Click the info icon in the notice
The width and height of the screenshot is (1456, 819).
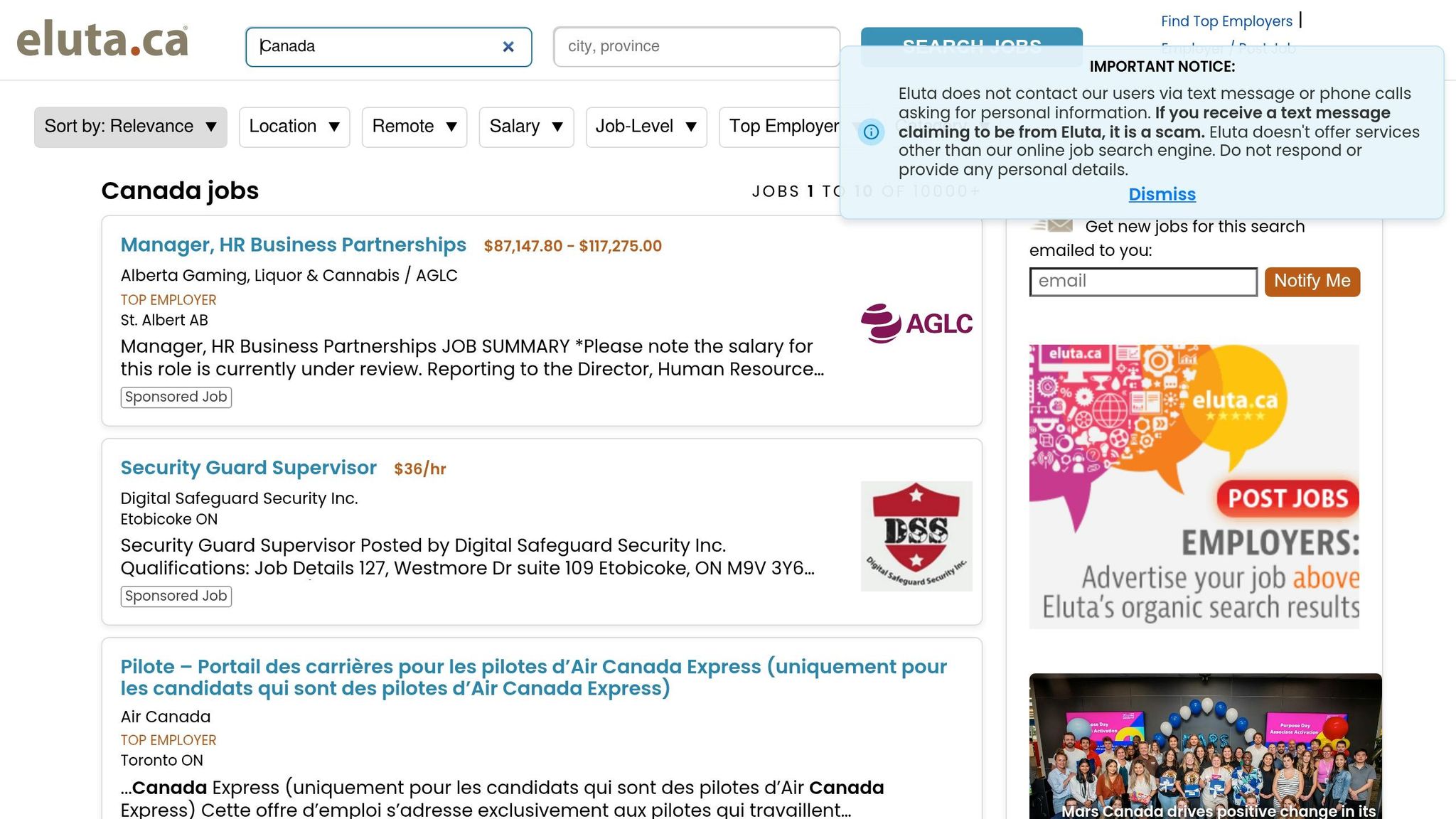tap(871, 132)
